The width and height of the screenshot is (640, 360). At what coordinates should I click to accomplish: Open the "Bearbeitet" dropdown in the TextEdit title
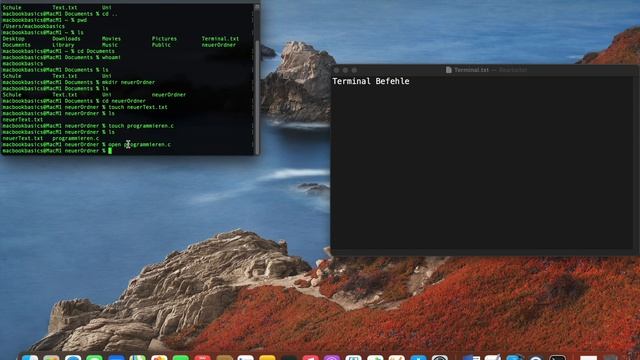513,70
